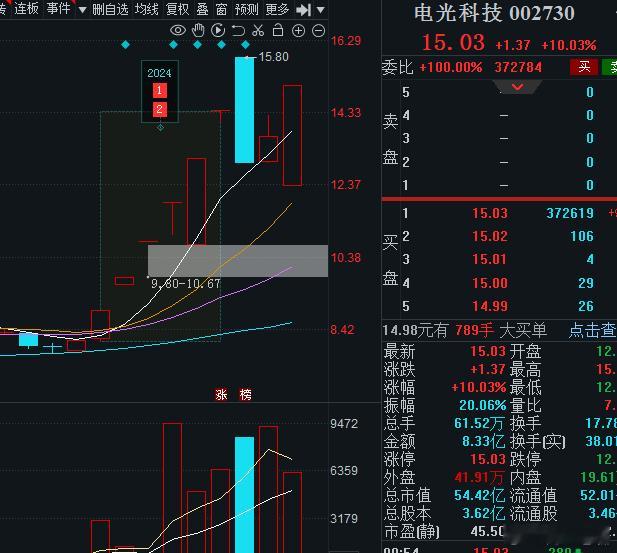The width and height of the screenshot is (617, 553).
Task: Zoom out with the minus circle icon
Action: coord(318,31)
